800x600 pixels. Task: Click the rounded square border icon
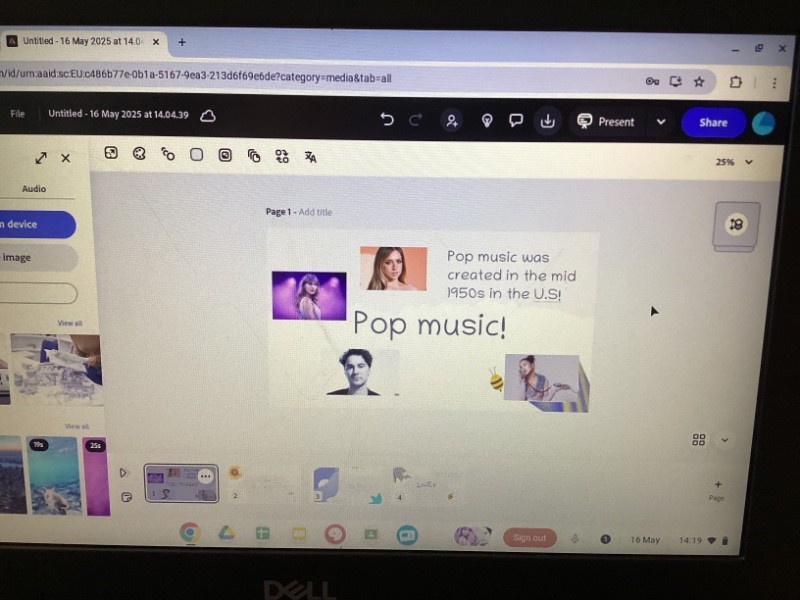click(196, 155)
